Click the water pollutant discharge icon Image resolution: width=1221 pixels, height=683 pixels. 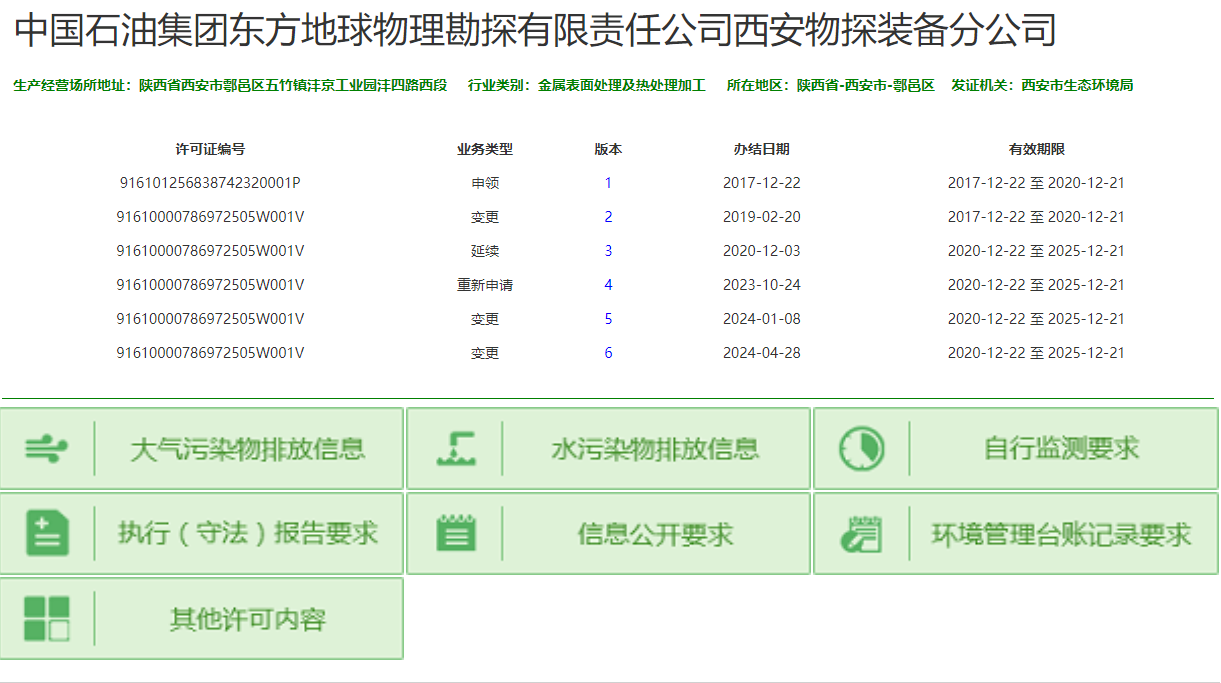click(x=457, y=449)
